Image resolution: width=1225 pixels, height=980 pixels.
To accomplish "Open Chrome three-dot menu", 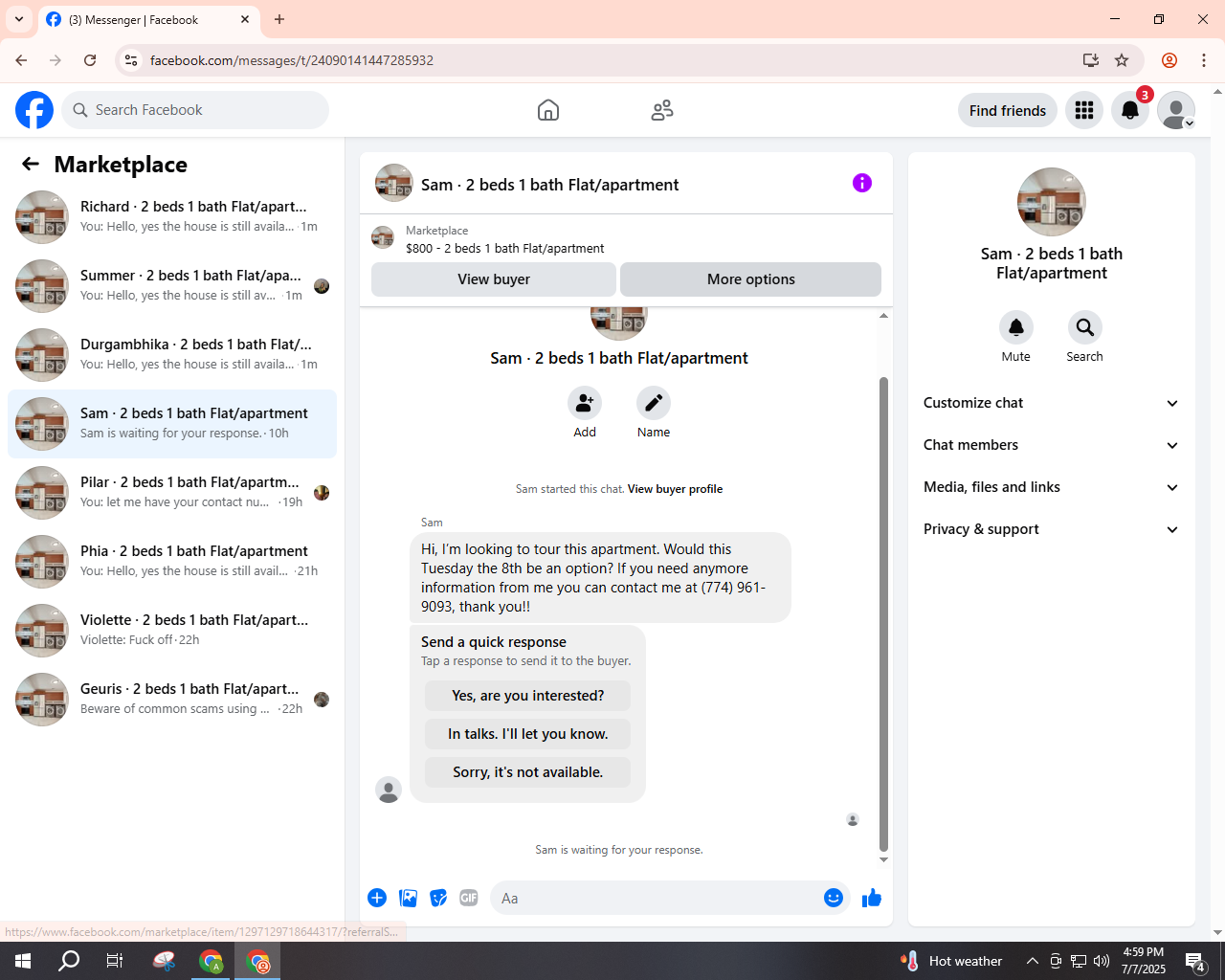I will coord(1204,60).
